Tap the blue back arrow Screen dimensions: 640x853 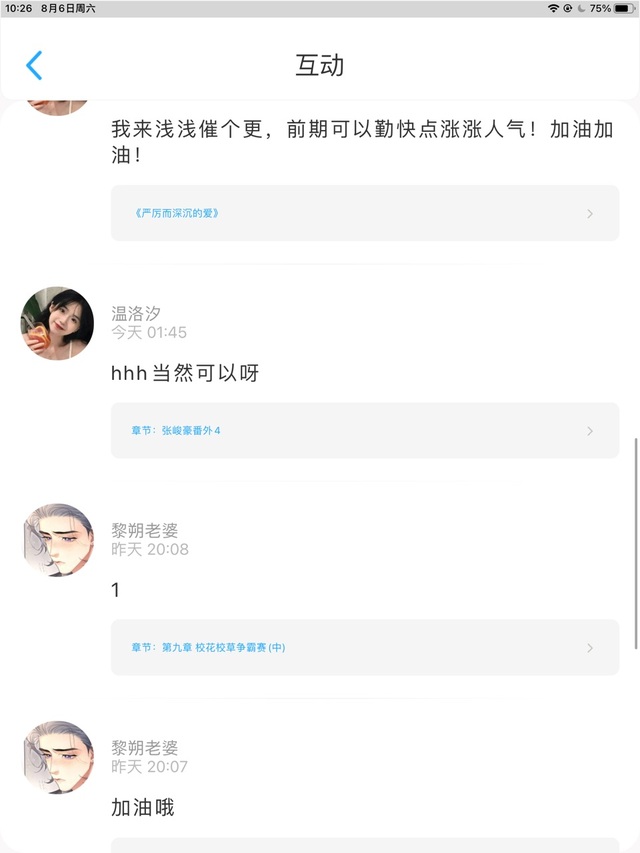tap(34, 65)
